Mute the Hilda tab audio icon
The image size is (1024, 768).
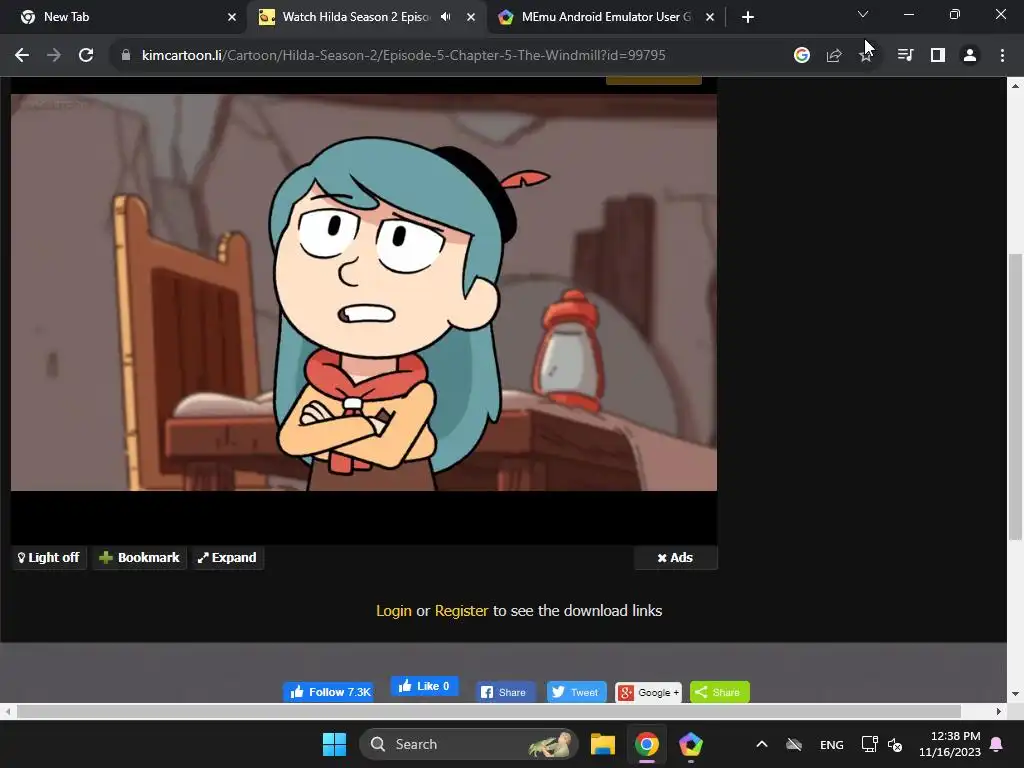point(446,17)
